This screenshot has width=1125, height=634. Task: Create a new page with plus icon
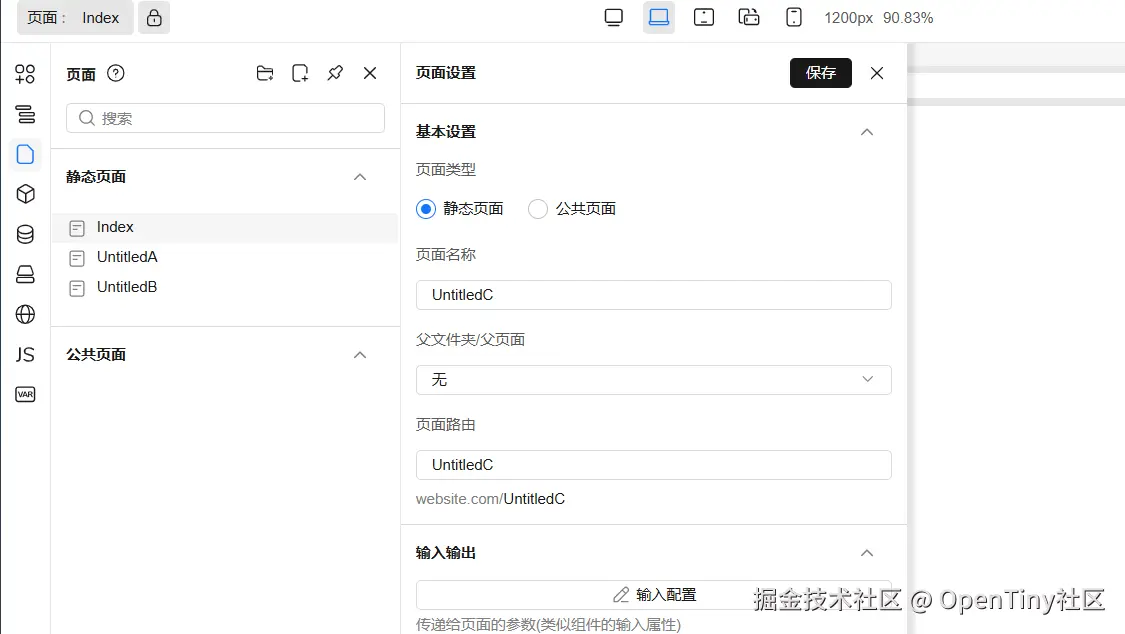(x=300, y=73)
